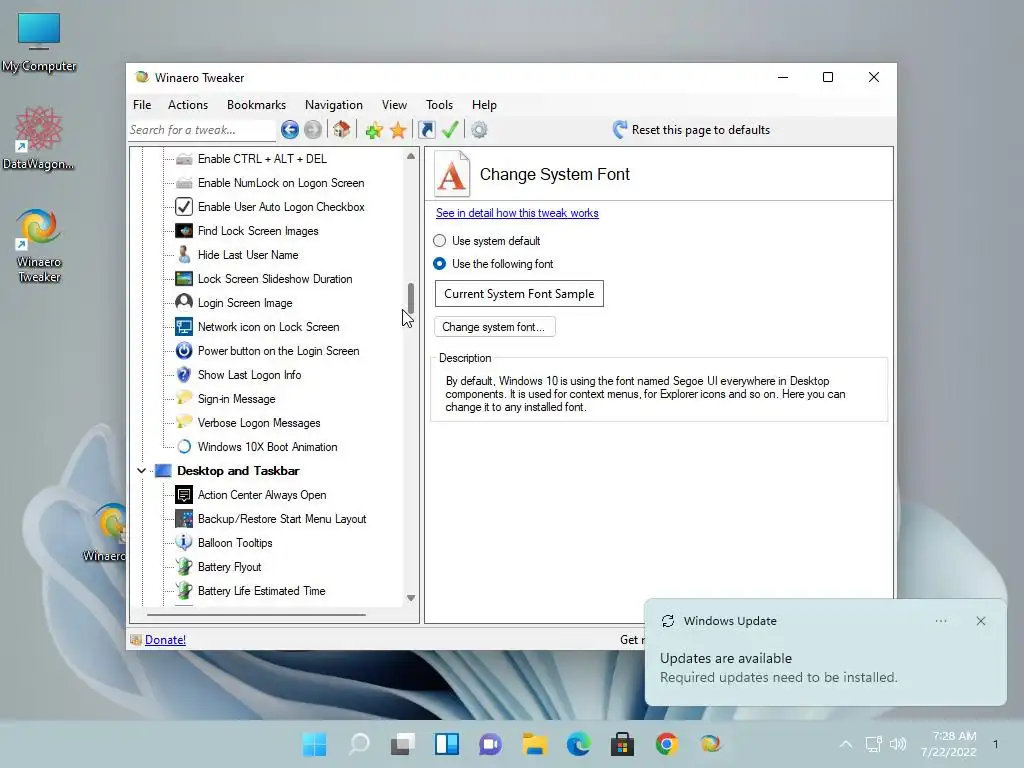Click the Balloon Tooltips info icon
The height and width of the screenshot is (768, 1024).
184,543
